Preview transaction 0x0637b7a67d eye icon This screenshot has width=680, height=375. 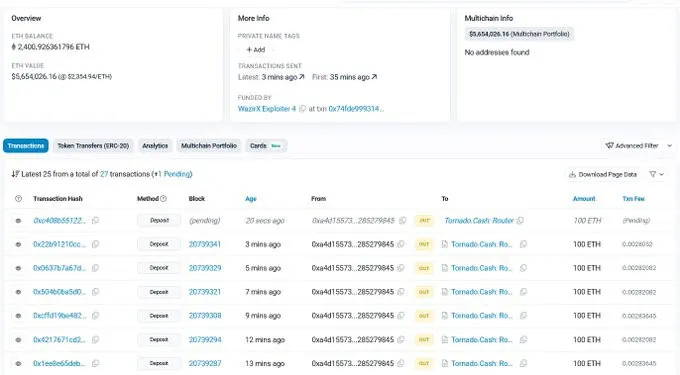[18, 268]
